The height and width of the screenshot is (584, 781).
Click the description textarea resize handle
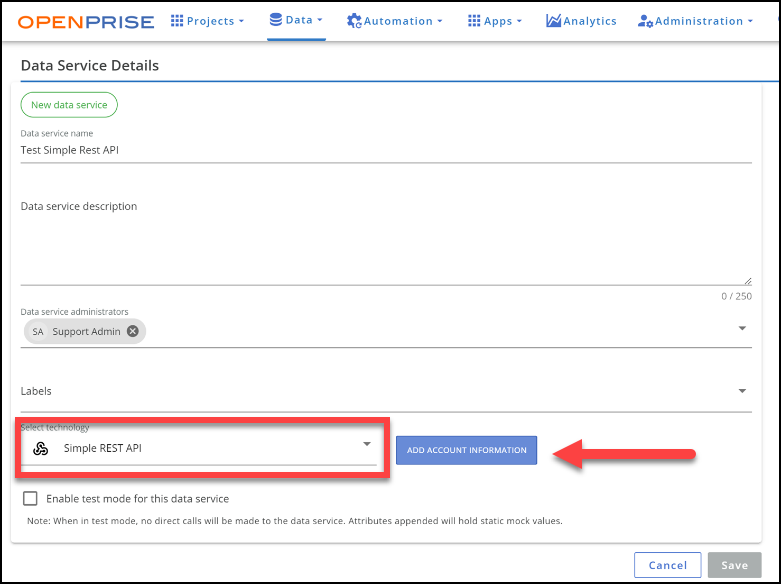pos(748,281)
